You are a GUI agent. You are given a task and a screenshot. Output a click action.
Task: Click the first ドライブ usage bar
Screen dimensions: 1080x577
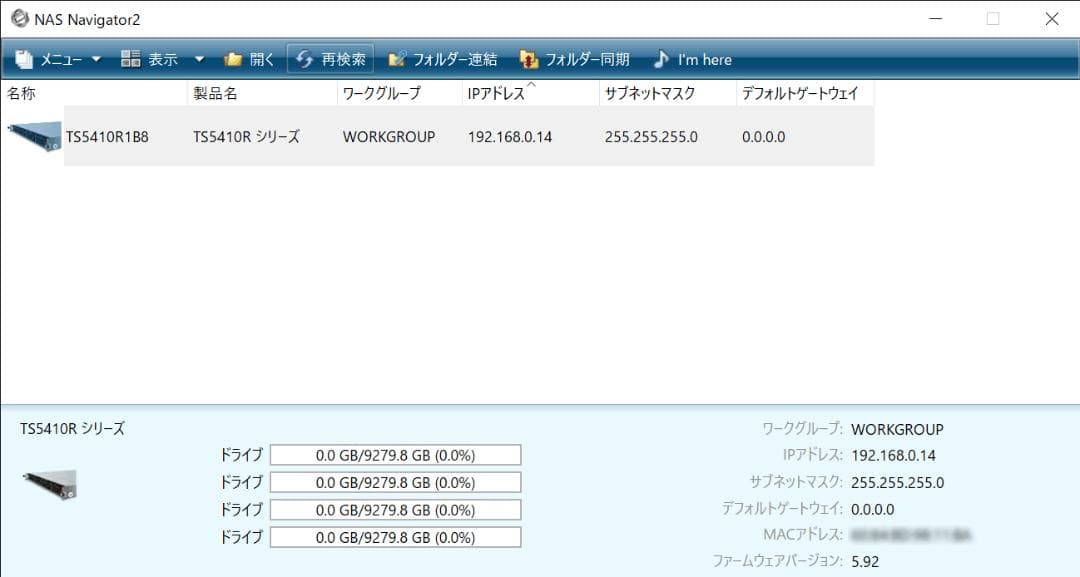click(x=395, y=454)
